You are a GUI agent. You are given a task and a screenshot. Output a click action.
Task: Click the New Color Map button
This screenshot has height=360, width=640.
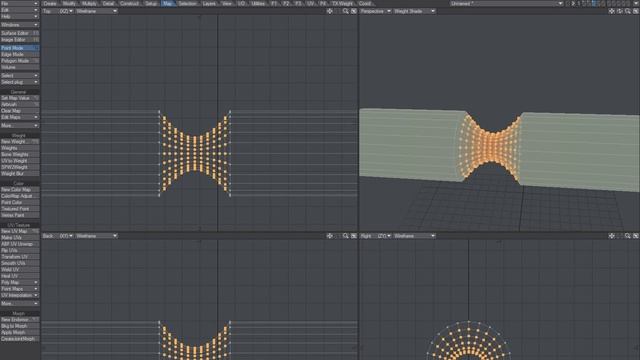[20, 190]
